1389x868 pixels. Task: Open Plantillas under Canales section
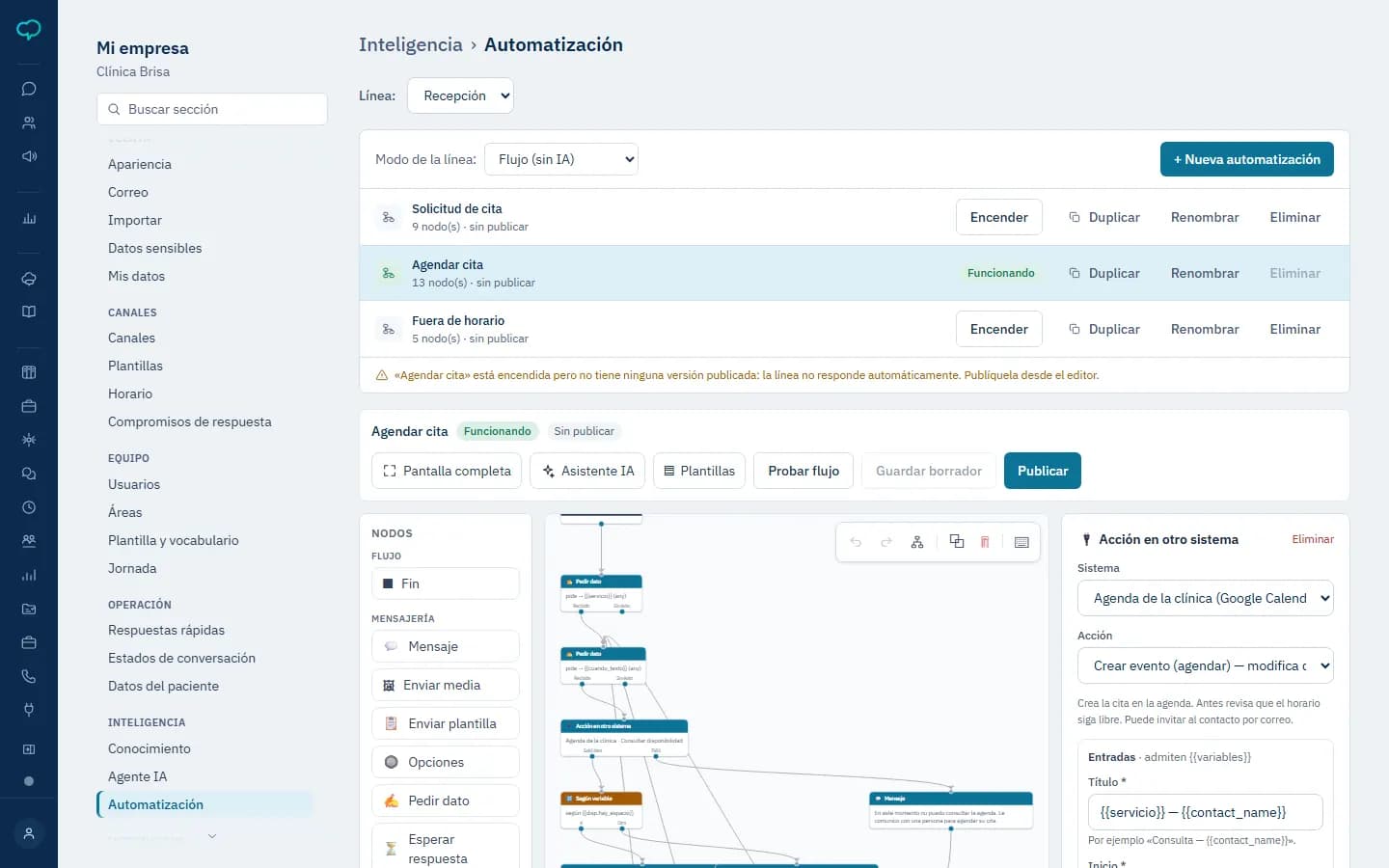point(135,366)
